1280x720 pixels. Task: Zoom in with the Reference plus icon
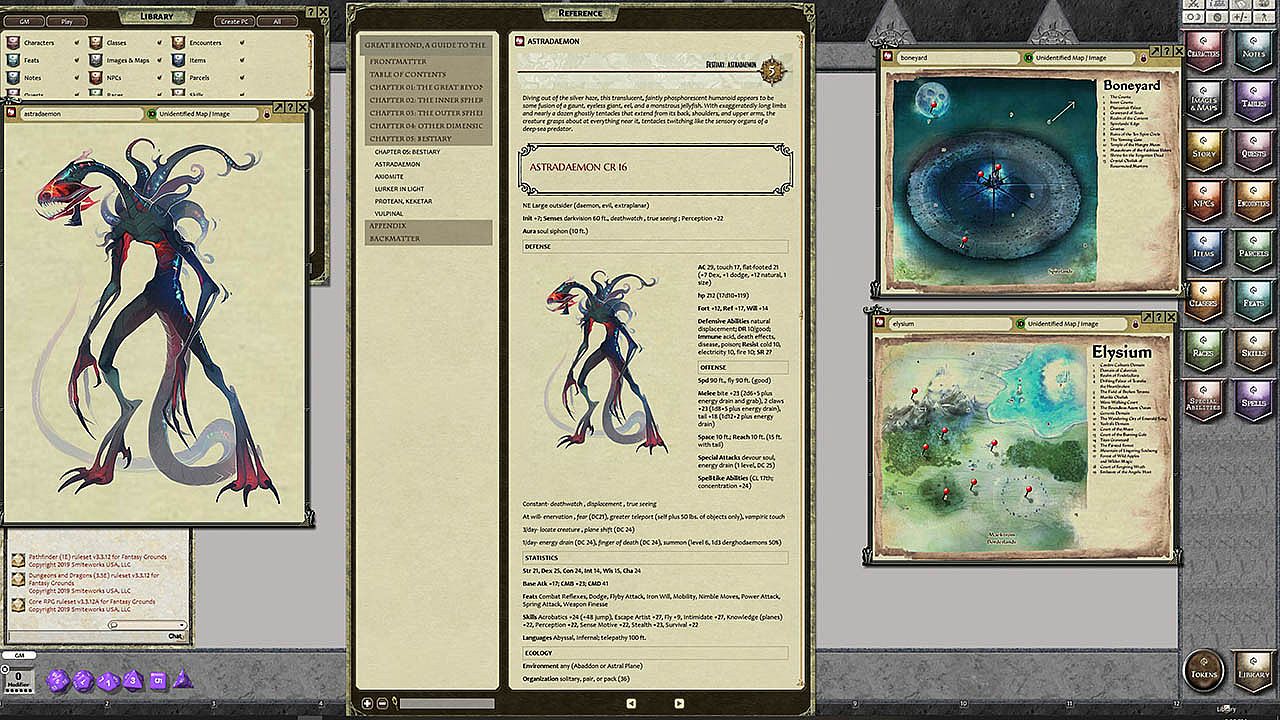(x=367, y=704)
